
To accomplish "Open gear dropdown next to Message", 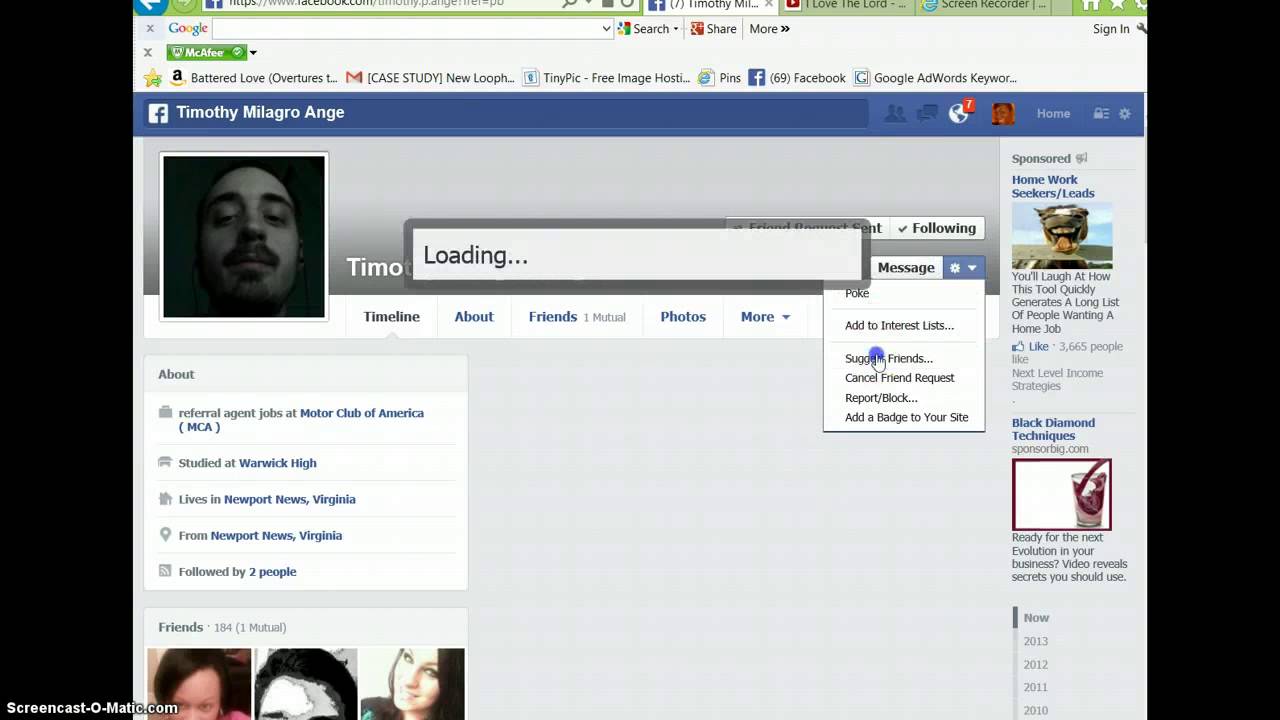I will pos(964,268).
